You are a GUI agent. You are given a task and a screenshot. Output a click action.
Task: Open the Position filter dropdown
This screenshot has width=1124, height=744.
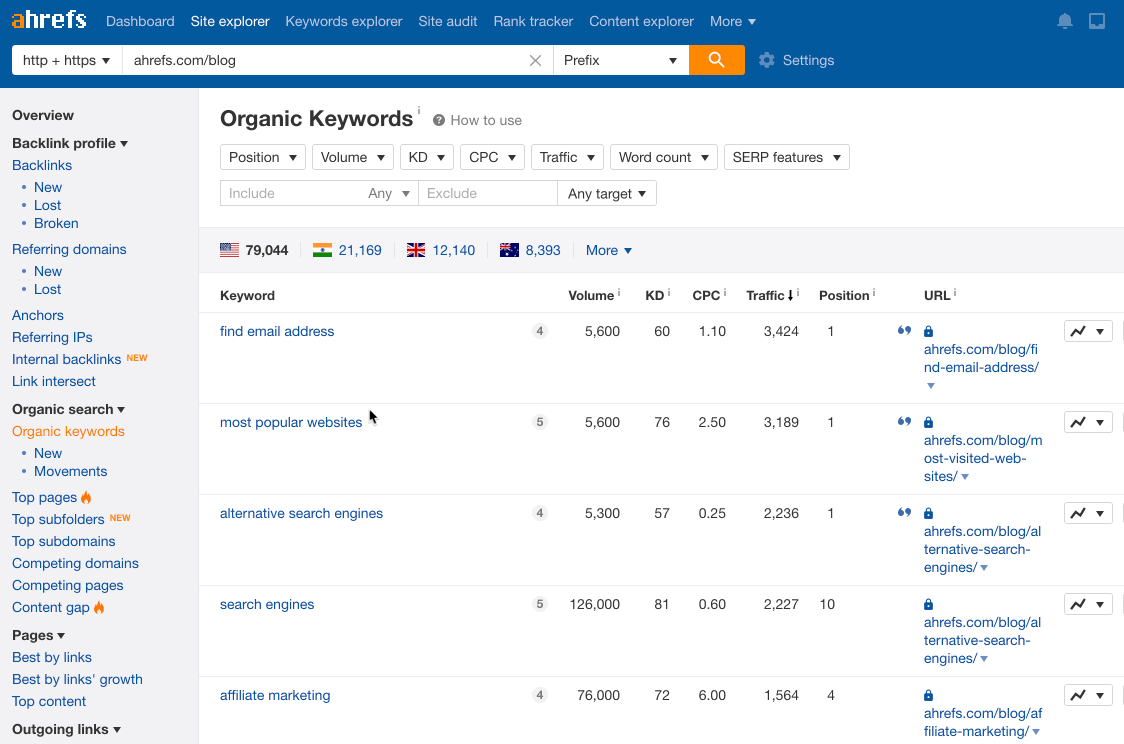coord(263,157)
